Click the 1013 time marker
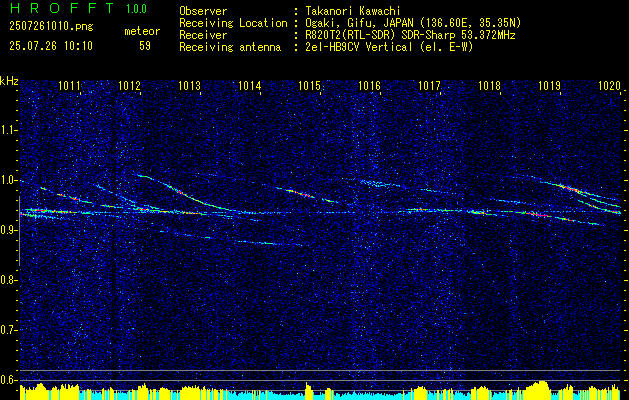The width and height of the screenshot is (629, 400). [189, 85]
